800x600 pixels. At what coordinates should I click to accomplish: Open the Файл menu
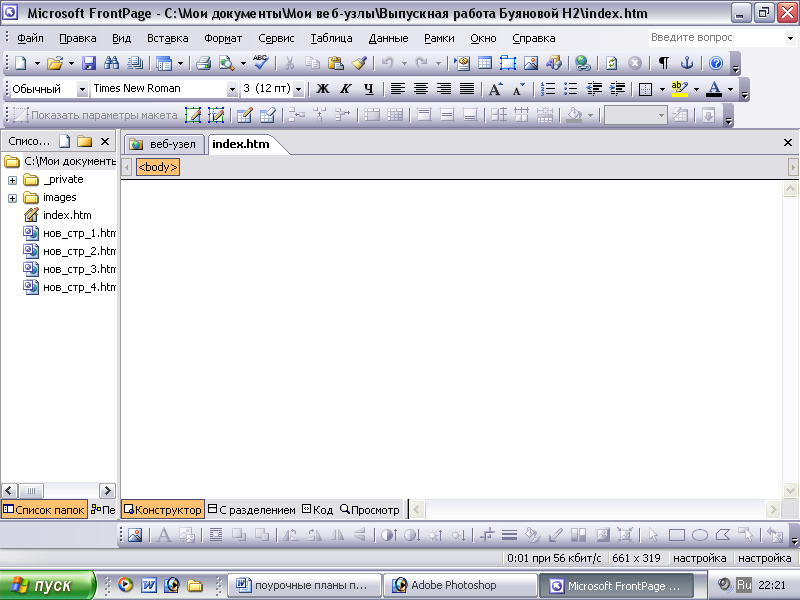30,38
